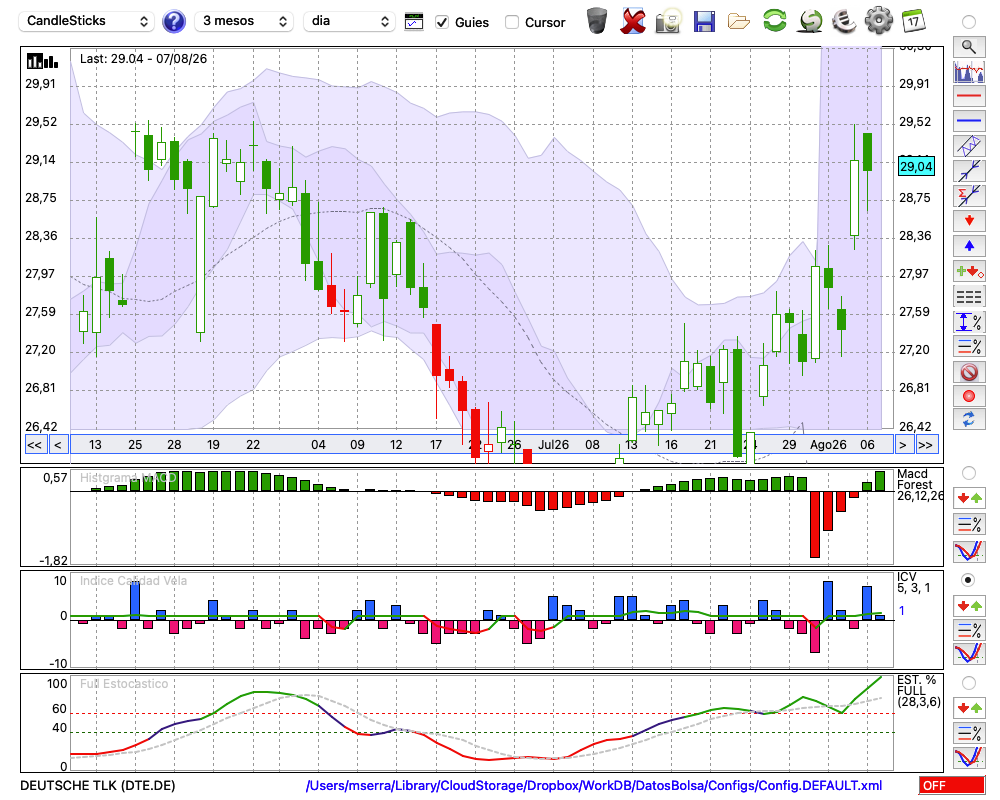Toggle the red OFF indicator

(952, 785)
